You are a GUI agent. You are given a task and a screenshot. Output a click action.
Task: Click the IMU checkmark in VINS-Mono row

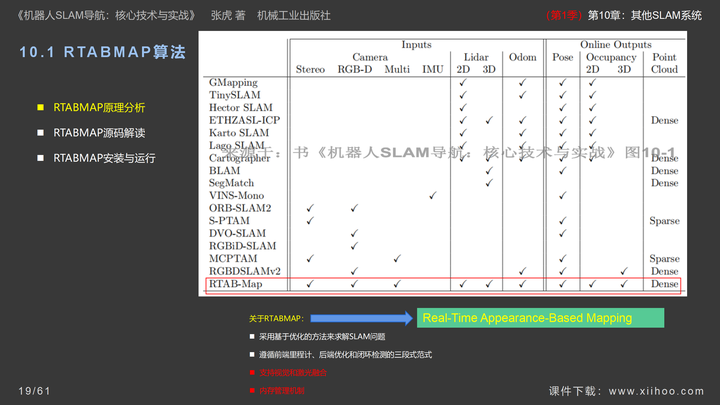[433, 196]
